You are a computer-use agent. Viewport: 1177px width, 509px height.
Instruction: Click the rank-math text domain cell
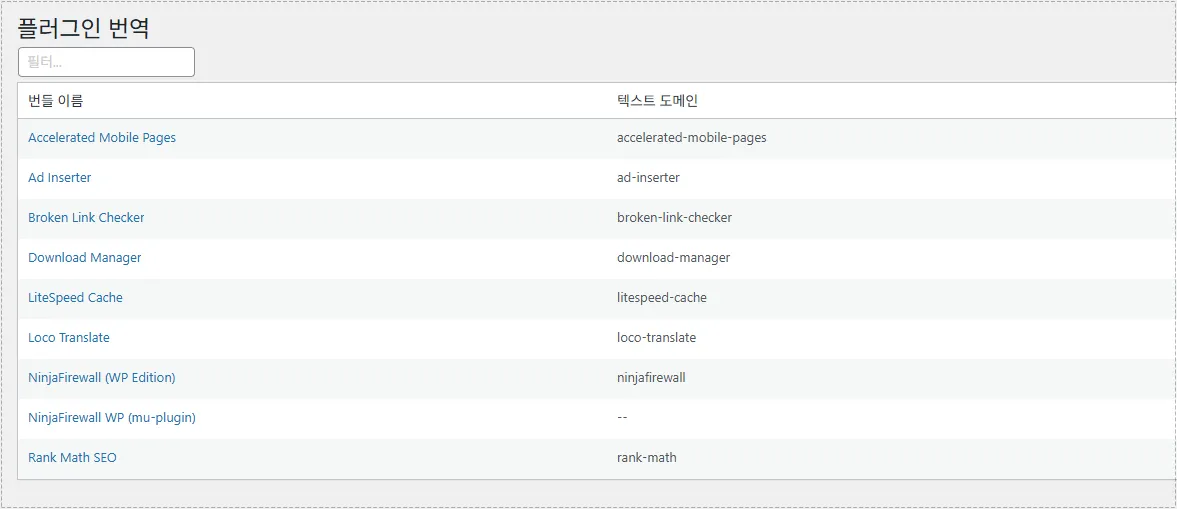coord(647,458)
